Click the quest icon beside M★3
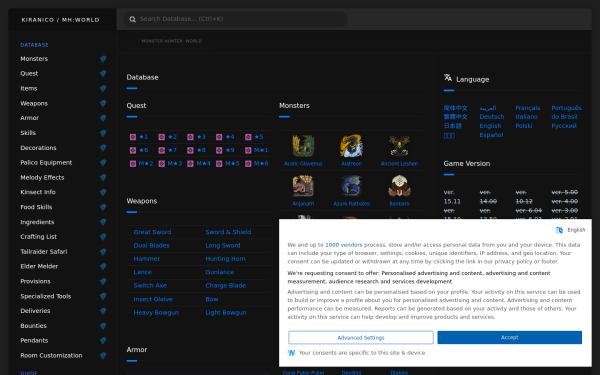The height and width of the screenshot is (375, 600). coord(161,164)
